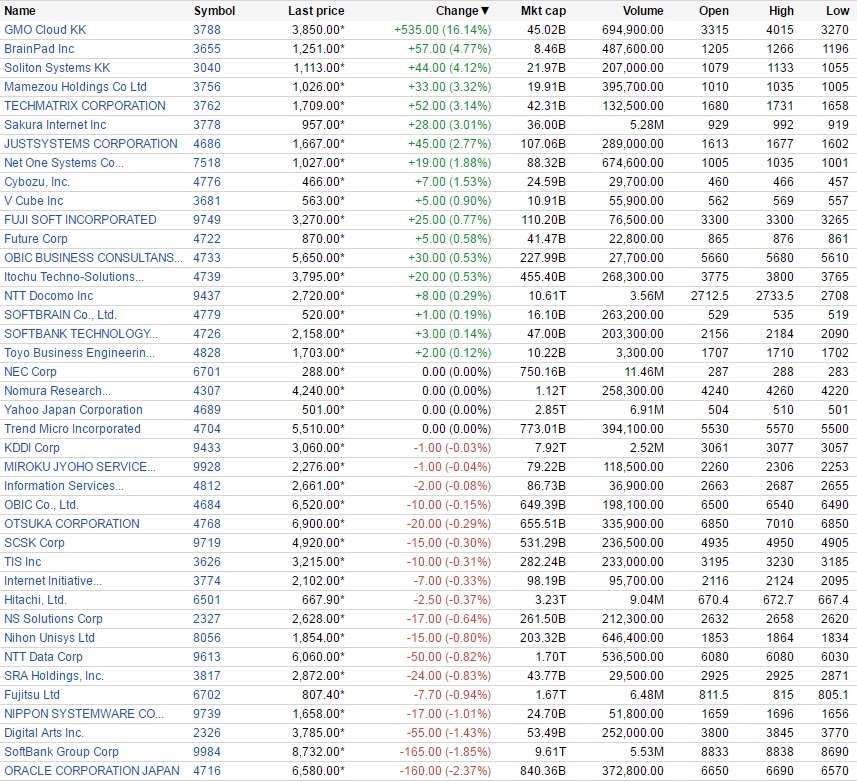857x782 pixels.
Task: Open Digital Arts Inc. link
Action: click(44, 733)
